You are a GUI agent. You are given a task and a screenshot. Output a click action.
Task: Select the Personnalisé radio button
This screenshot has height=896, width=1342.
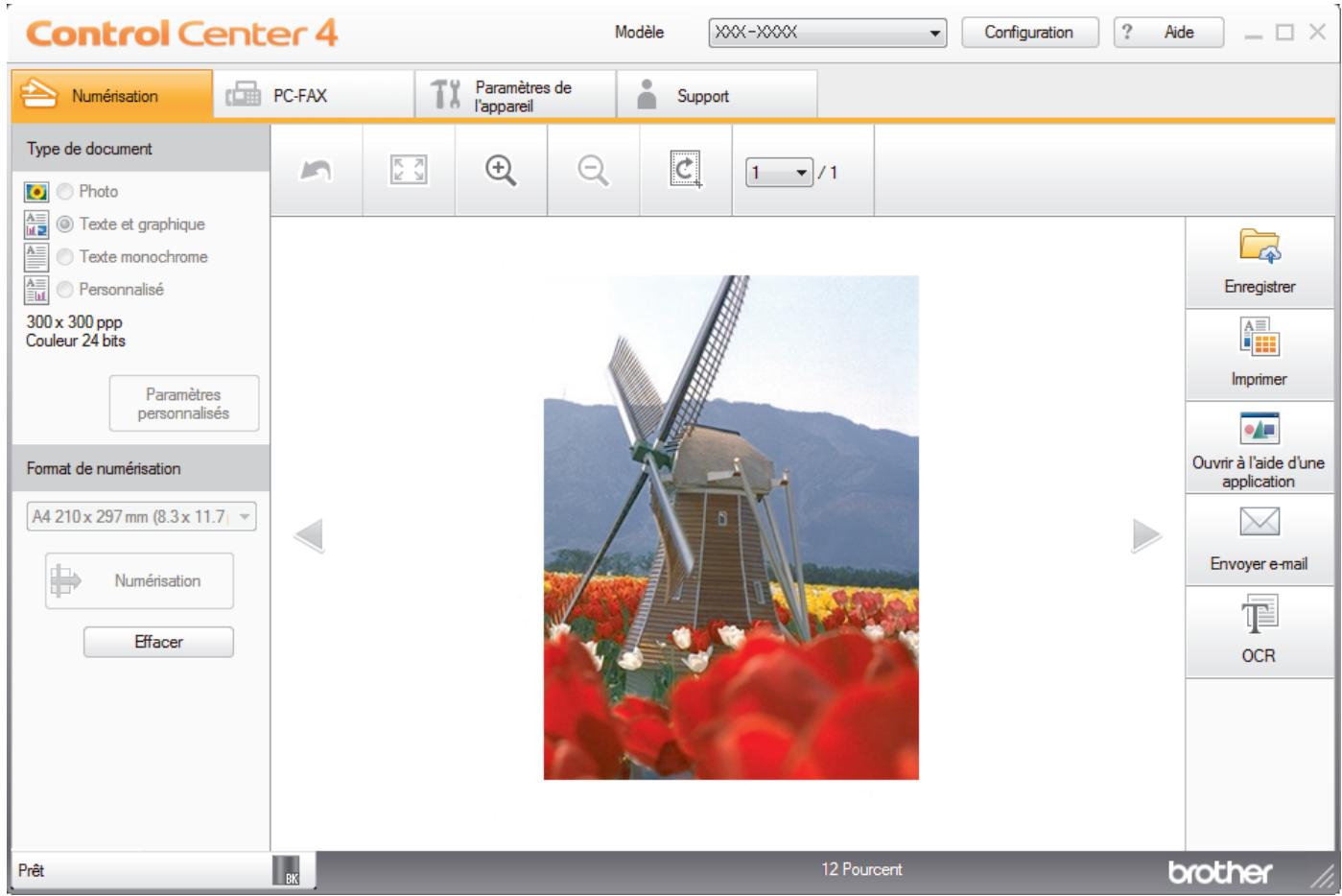point(64,289)
